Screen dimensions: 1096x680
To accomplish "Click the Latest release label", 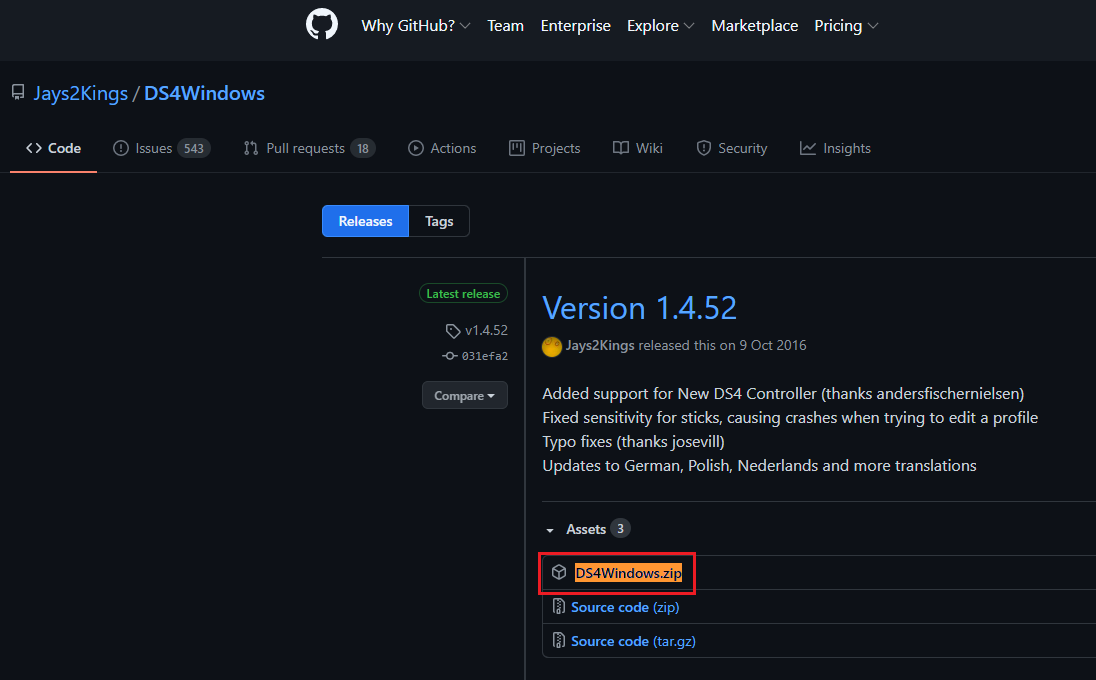I will point(463,294).
